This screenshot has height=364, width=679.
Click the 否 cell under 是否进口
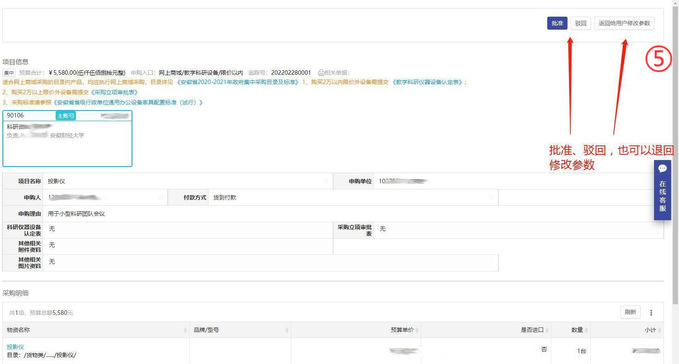click(x=544, y=349)
